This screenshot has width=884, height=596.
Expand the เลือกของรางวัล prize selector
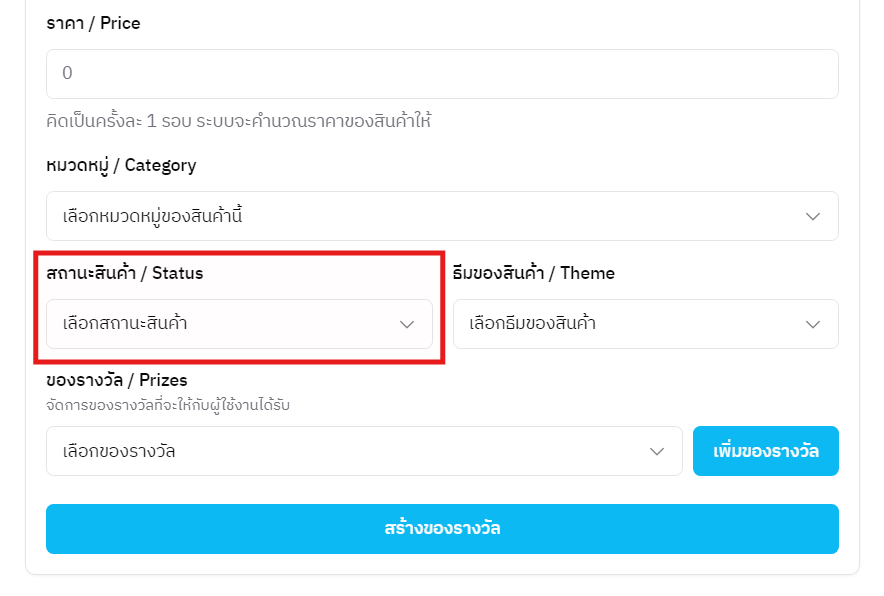tap(364, 451)
